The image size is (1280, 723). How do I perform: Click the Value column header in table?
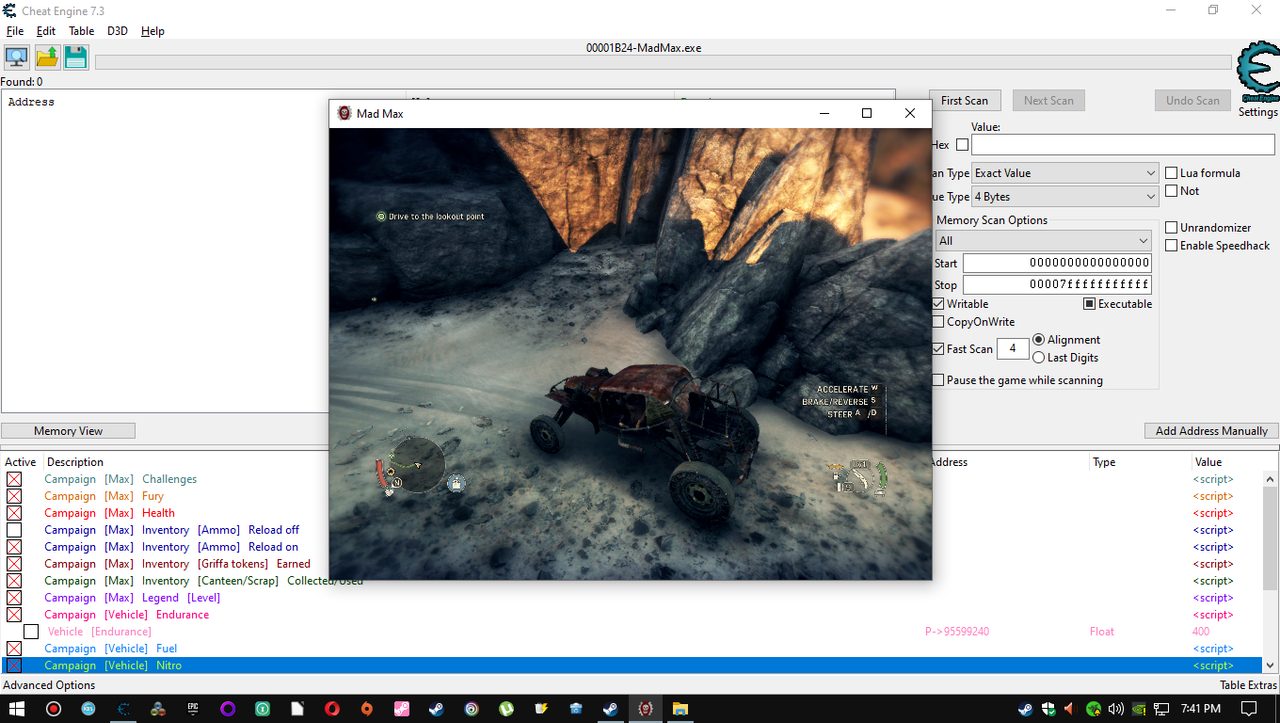[1208, 462]
